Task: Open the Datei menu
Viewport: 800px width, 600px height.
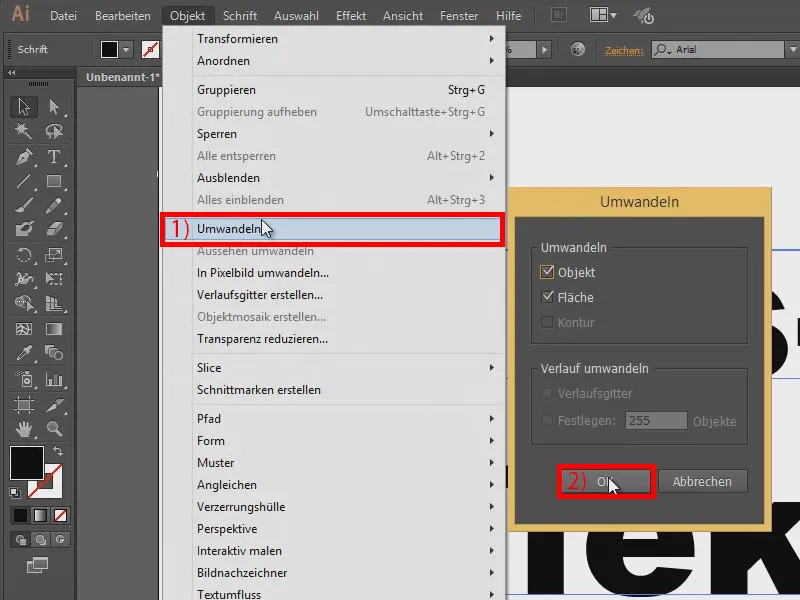Action: point(63,16)
